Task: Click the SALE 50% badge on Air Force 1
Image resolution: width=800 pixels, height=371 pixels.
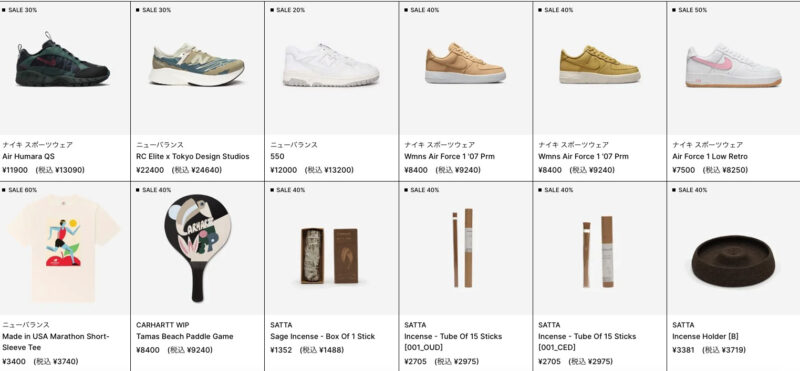Action: point(690,10)
